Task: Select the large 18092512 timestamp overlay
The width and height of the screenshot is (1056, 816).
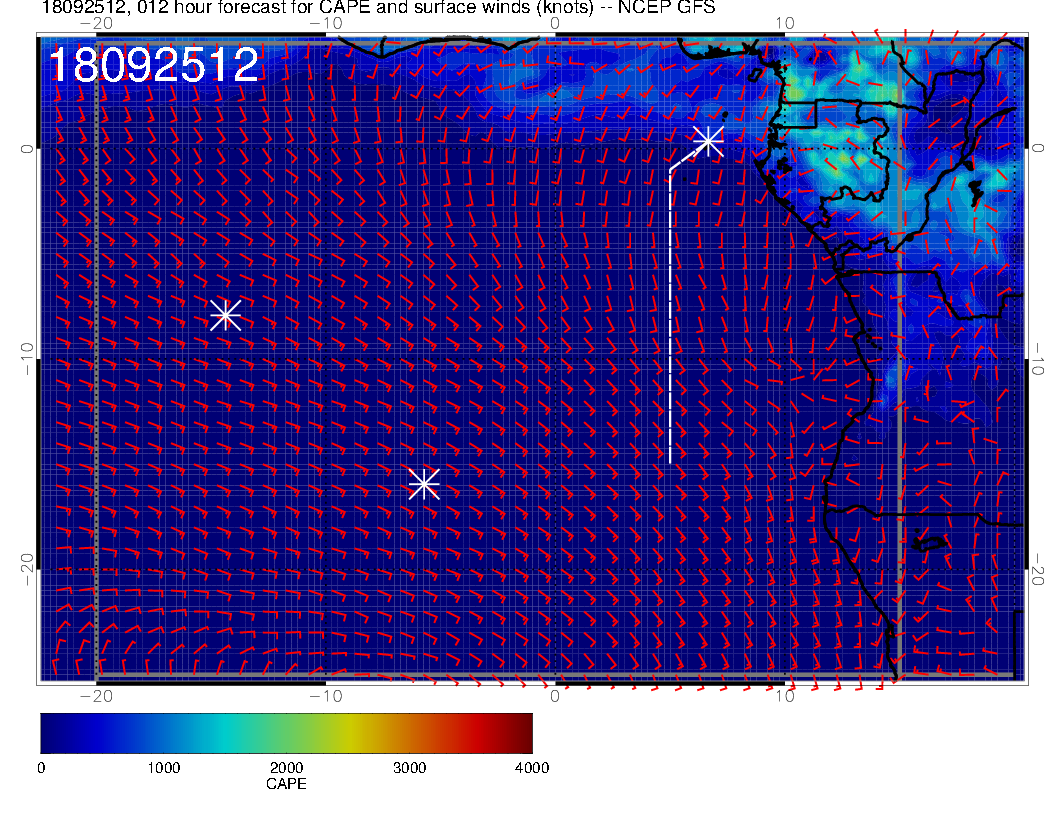Action: point(154,66)
